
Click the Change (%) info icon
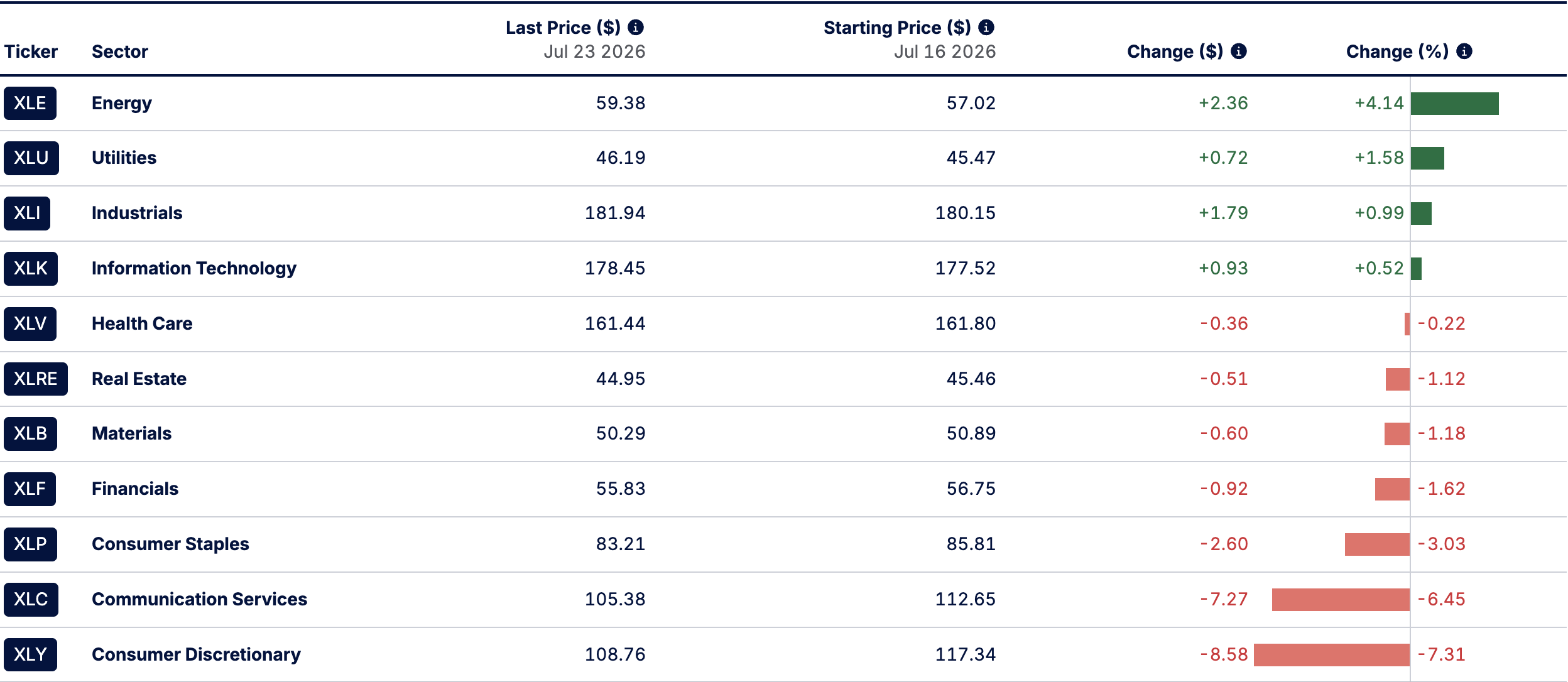tap(1464, 51)
